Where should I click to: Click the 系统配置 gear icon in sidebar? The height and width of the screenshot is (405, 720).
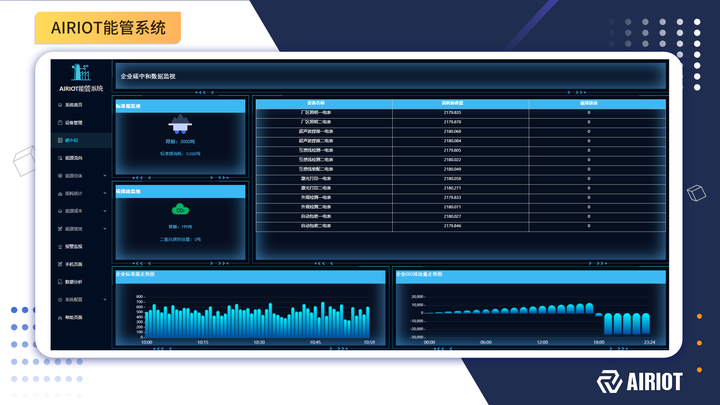(60, 299)
